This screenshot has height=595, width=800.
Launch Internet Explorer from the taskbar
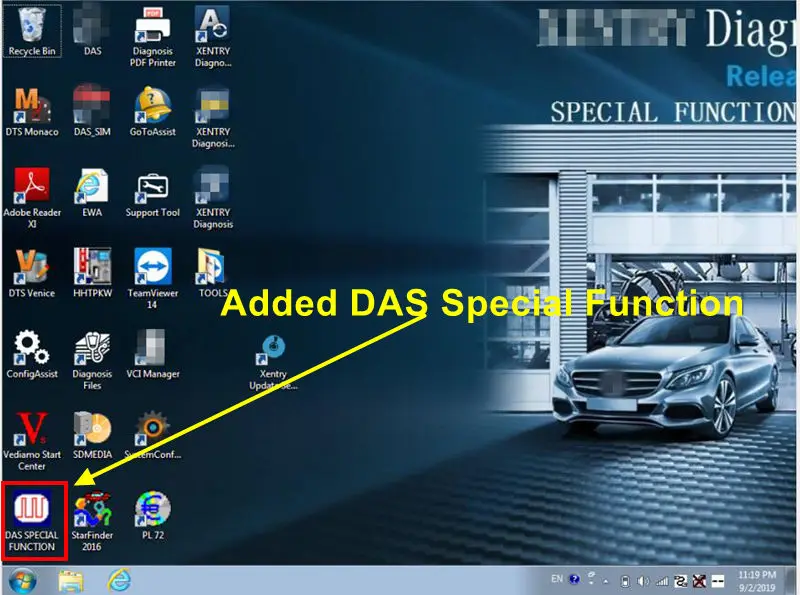119,580
